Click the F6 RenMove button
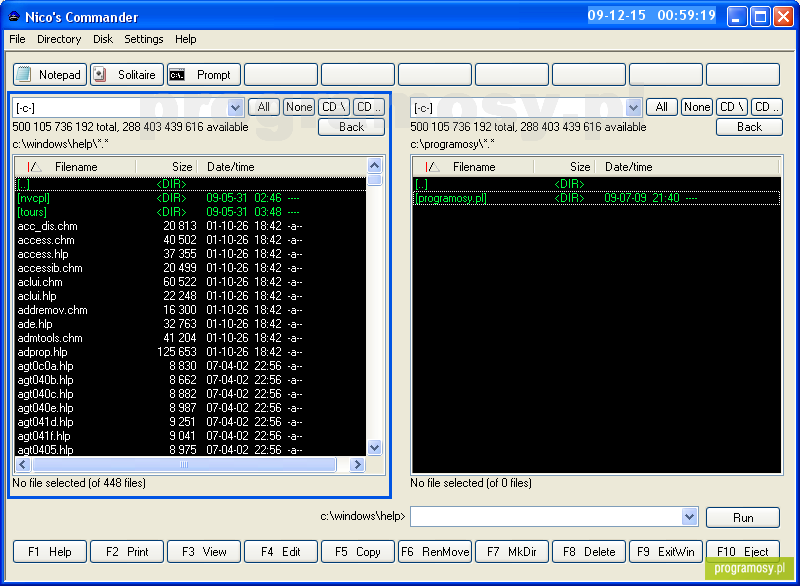The image size is (800, 586). tap(435, 552)
